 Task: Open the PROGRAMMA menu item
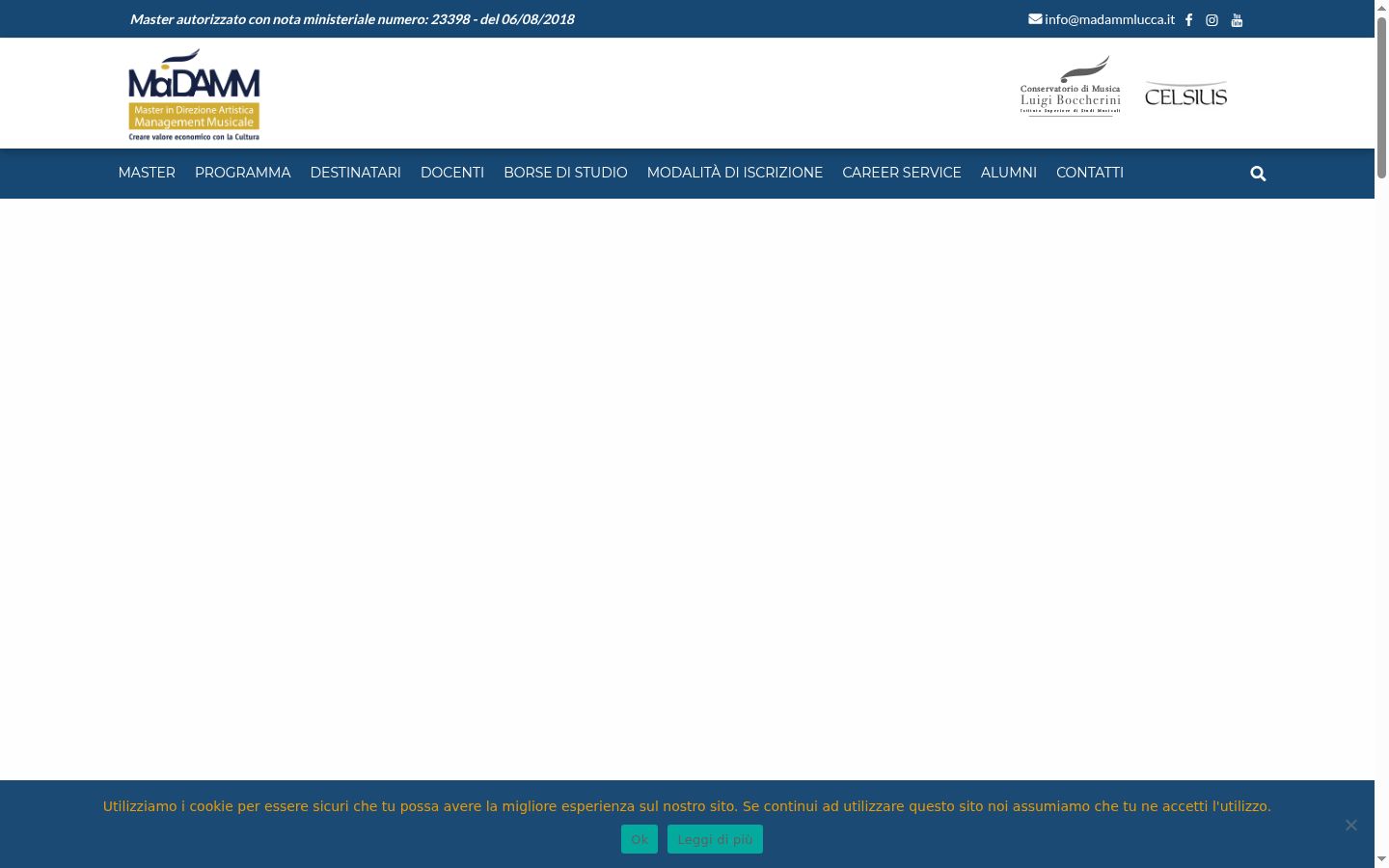click(242, 173)
